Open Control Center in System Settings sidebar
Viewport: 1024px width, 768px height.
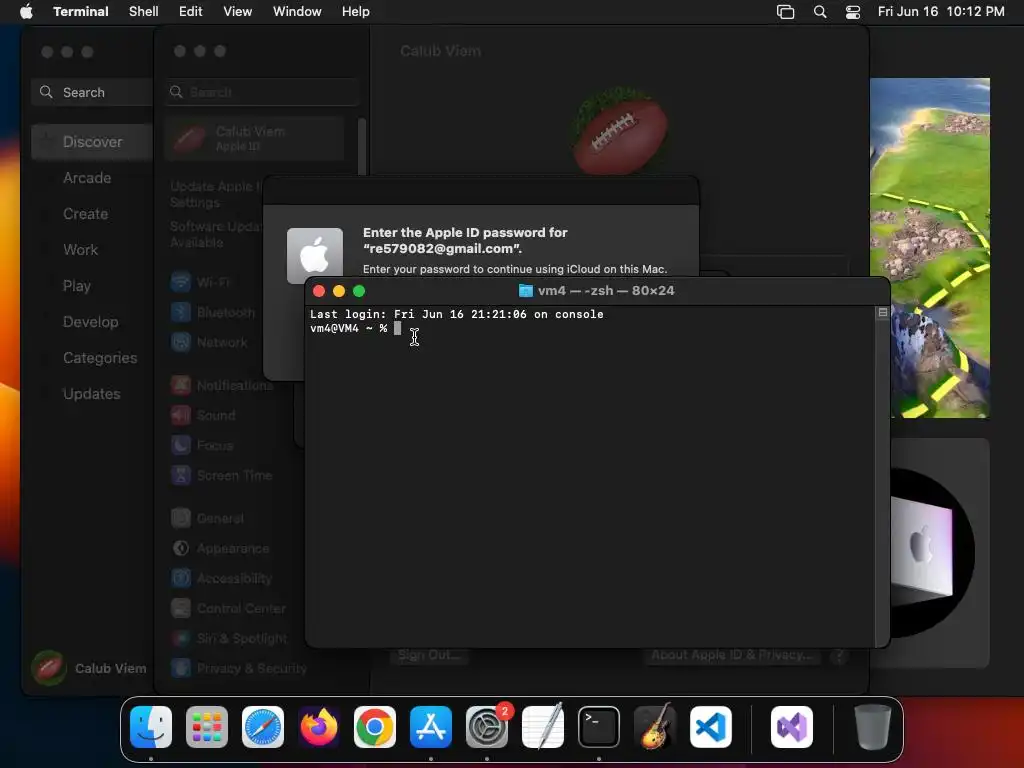click(229, 609)
